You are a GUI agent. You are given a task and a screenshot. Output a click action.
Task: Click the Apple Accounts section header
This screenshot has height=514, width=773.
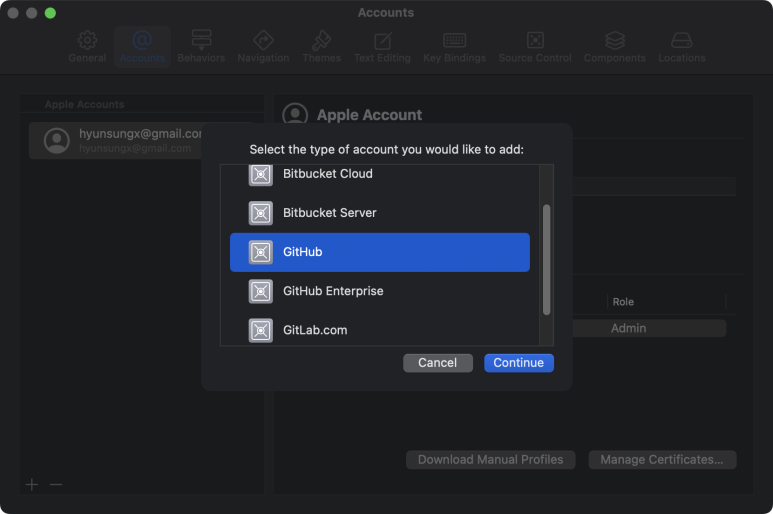pos(84,104)
